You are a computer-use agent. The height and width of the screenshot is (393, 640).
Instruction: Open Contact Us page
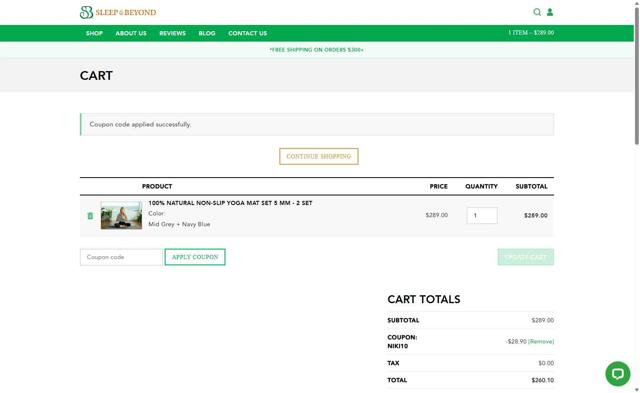[247, 33]
